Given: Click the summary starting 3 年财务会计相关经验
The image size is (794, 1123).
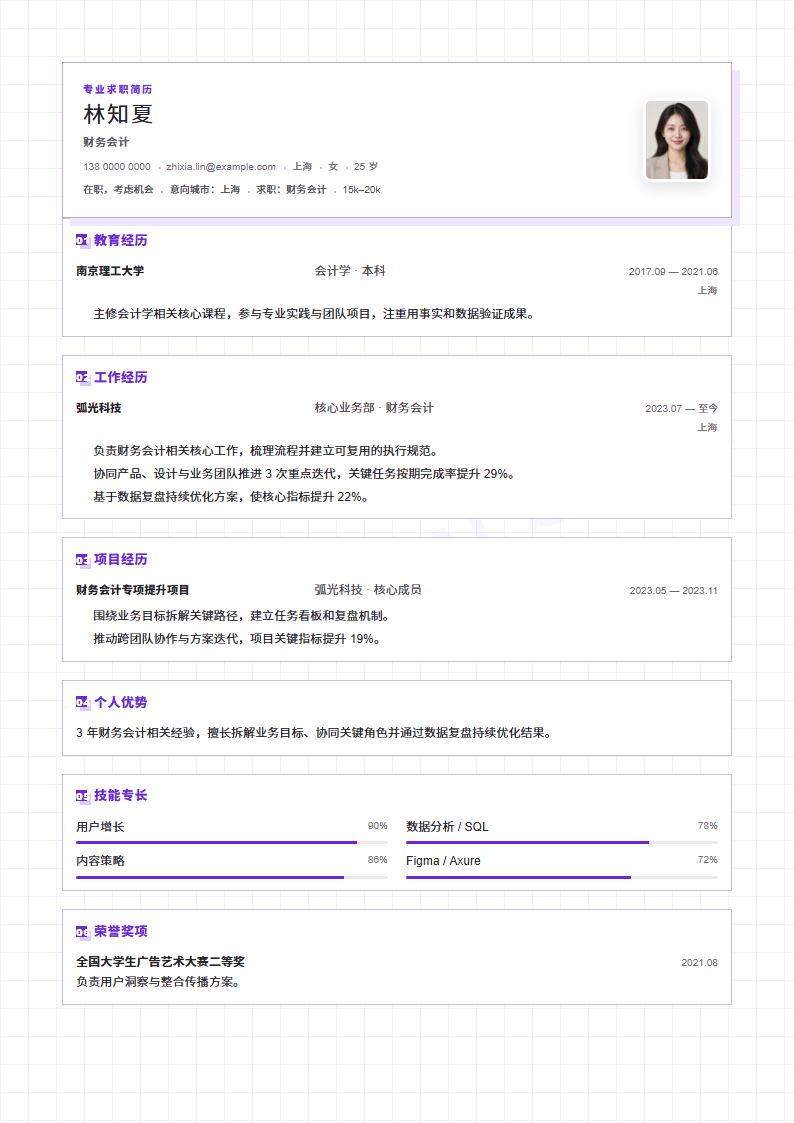Looking at the screenshot, I should pyautogui.click(x=314, y=733).
